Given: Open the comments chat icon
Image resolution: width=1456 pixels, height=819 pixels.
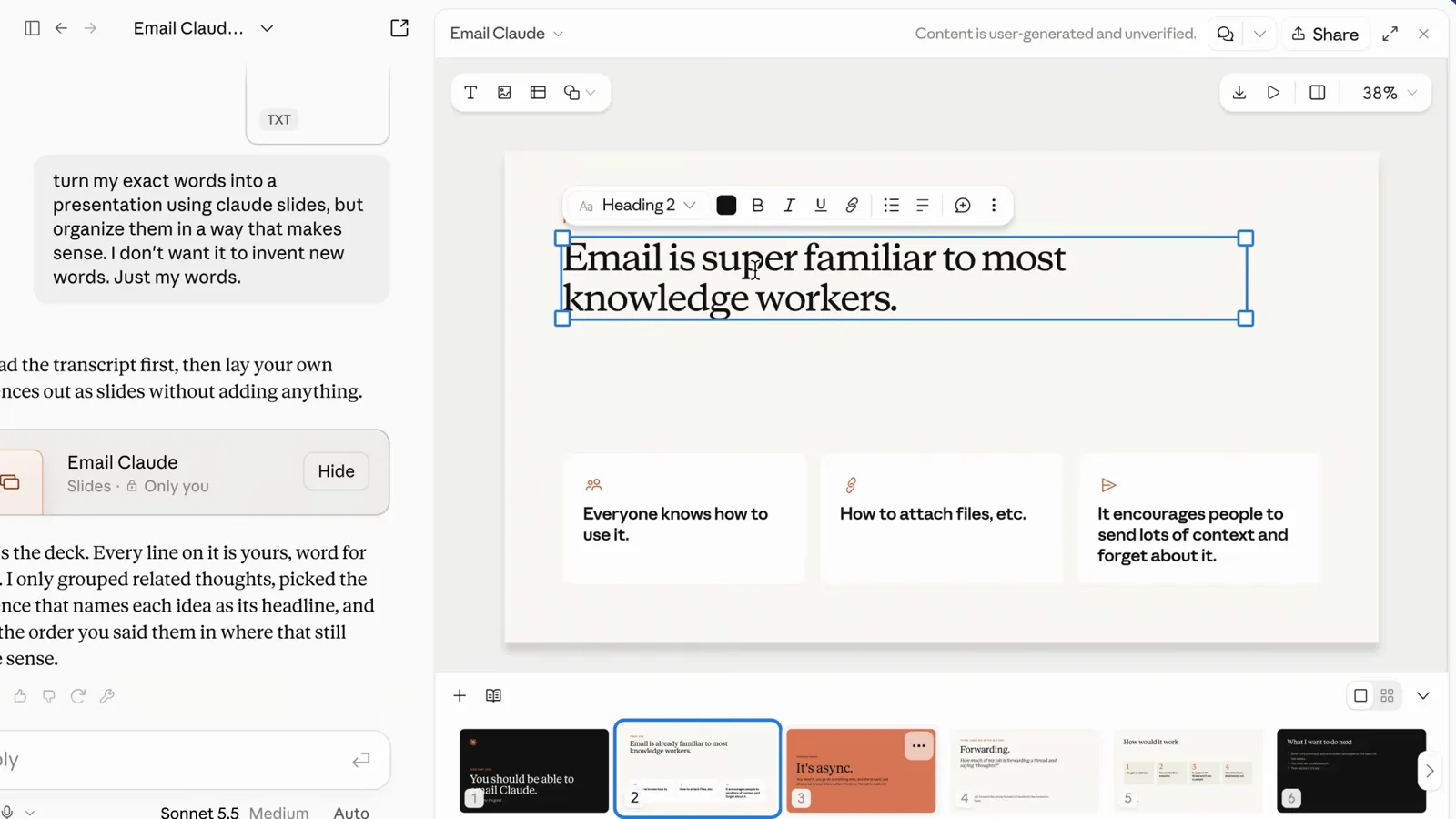Looking at the screenshot, I should [x=1226, y=34].
